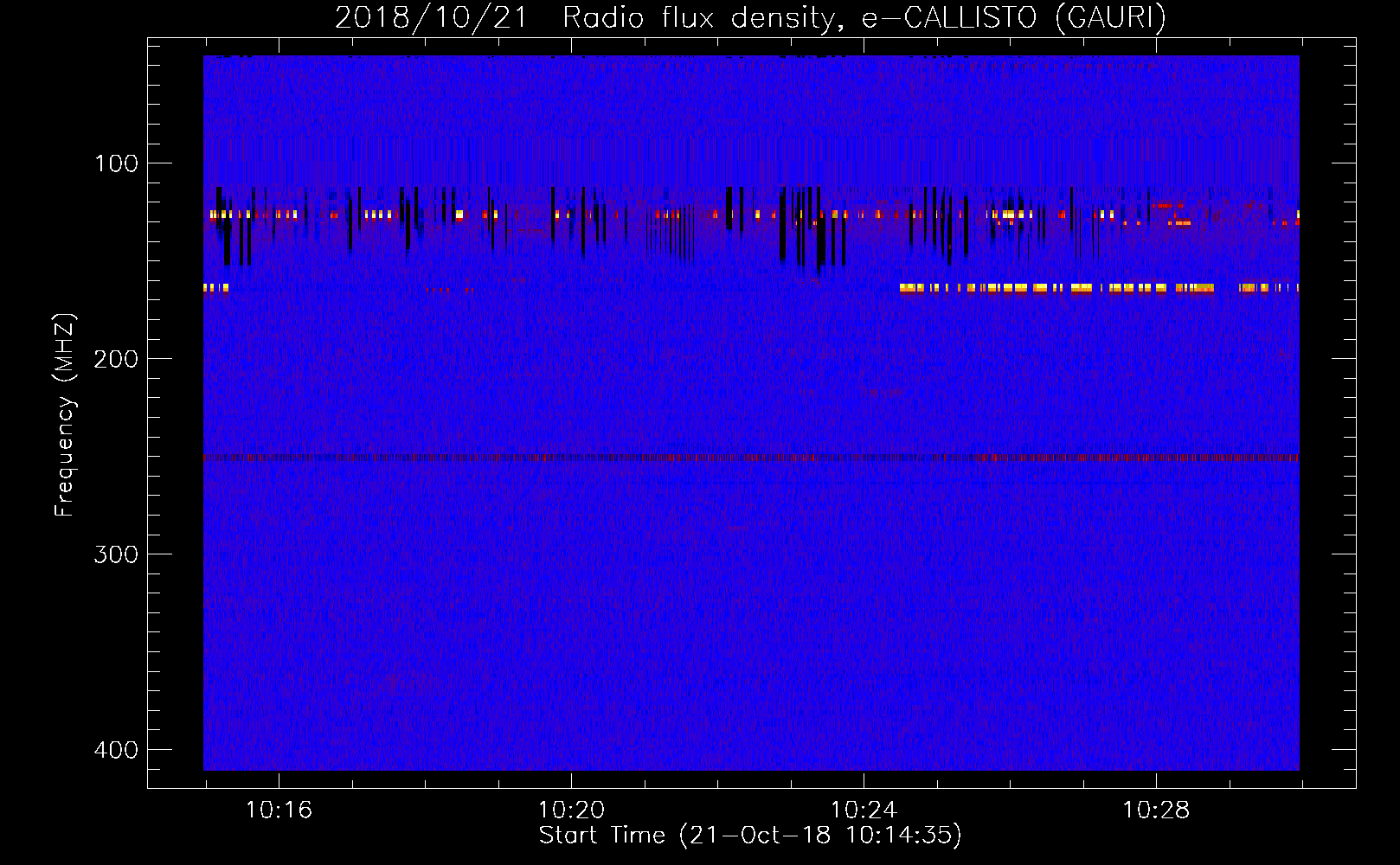The image size is (1400, 865).
Task: Select the '300' frequency axis label
Action: click(x=116, y=554)
